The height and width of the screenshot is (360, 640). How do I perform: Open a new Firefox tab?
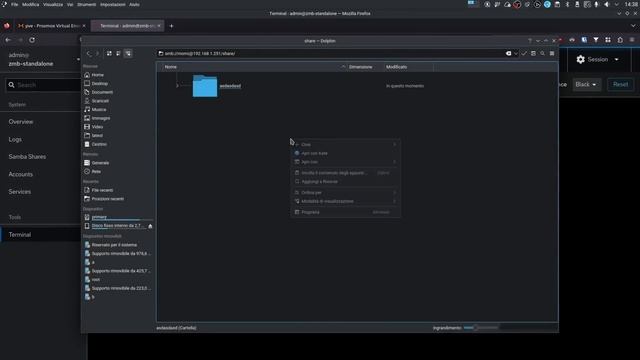[171, 26]
